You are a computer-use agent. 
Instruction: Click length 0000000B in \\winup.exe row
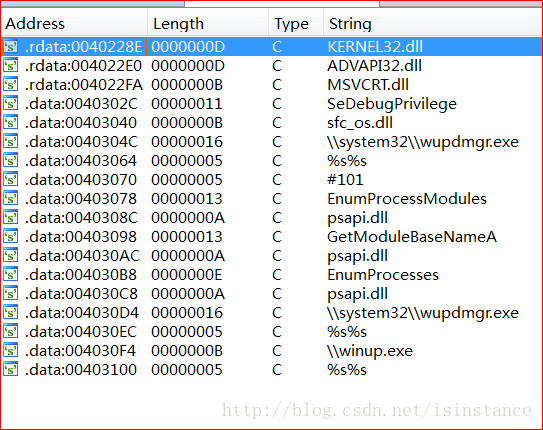coord(187,351)
